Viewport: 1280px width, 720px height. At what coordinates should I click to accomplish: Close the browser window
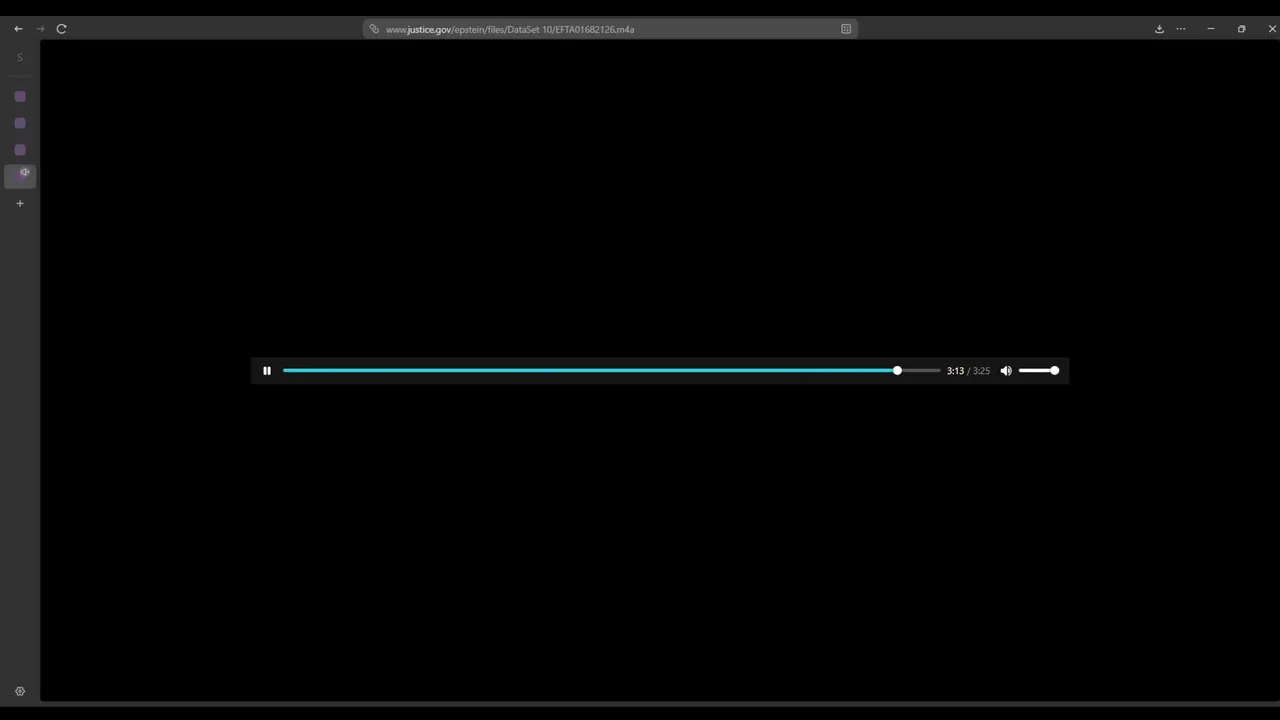click(1272, 29)
